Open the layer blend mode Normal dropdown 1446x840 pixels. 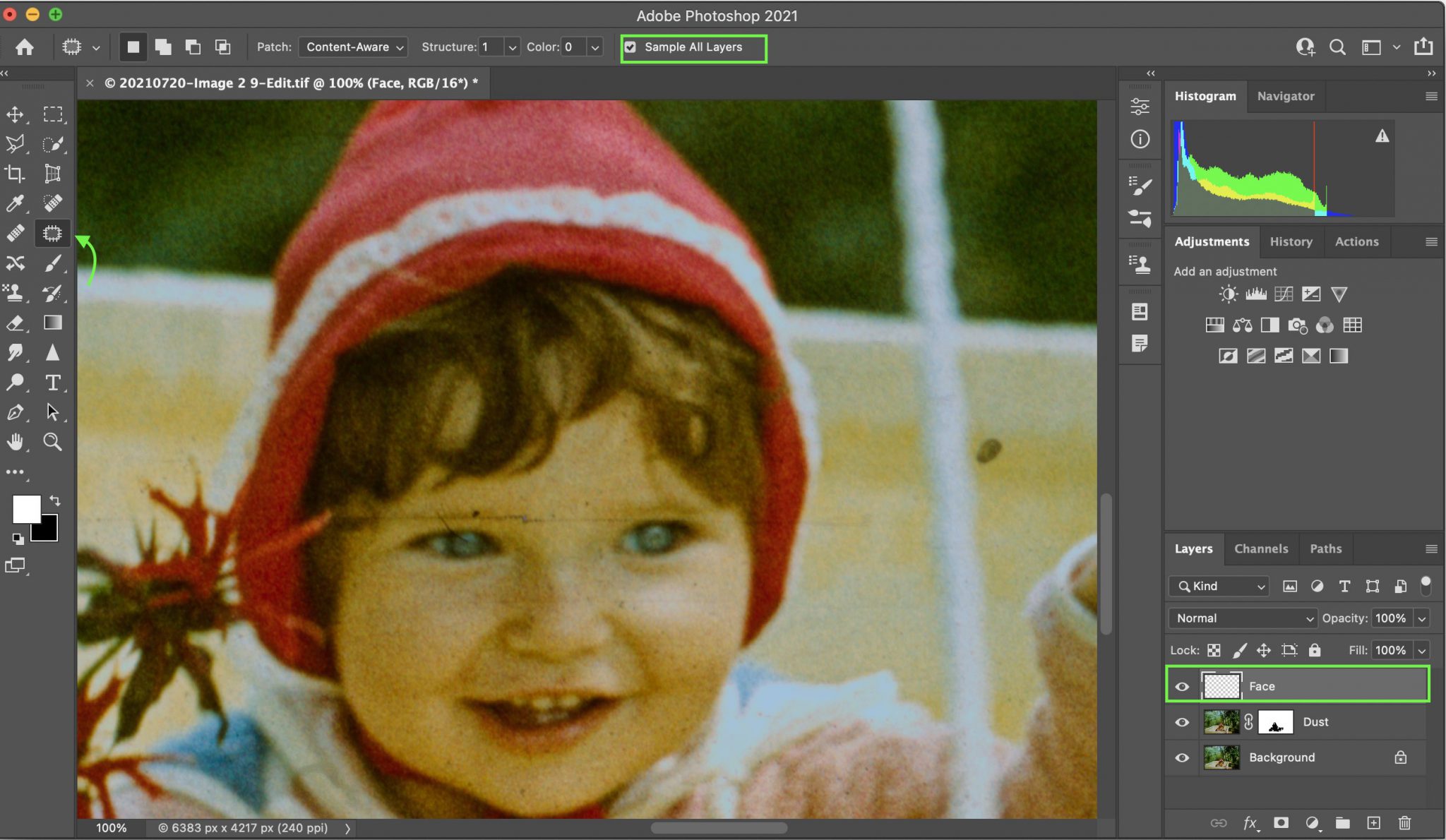point(1242,618)
